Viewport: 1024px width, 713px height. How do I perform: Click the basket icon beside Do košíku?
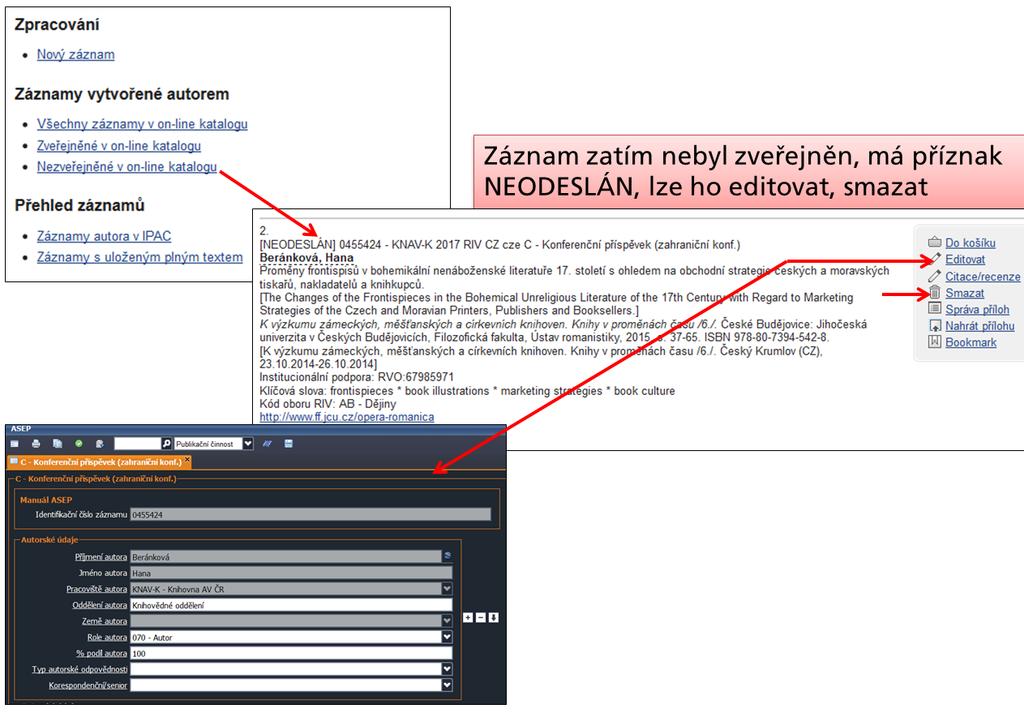pos(935,242)
